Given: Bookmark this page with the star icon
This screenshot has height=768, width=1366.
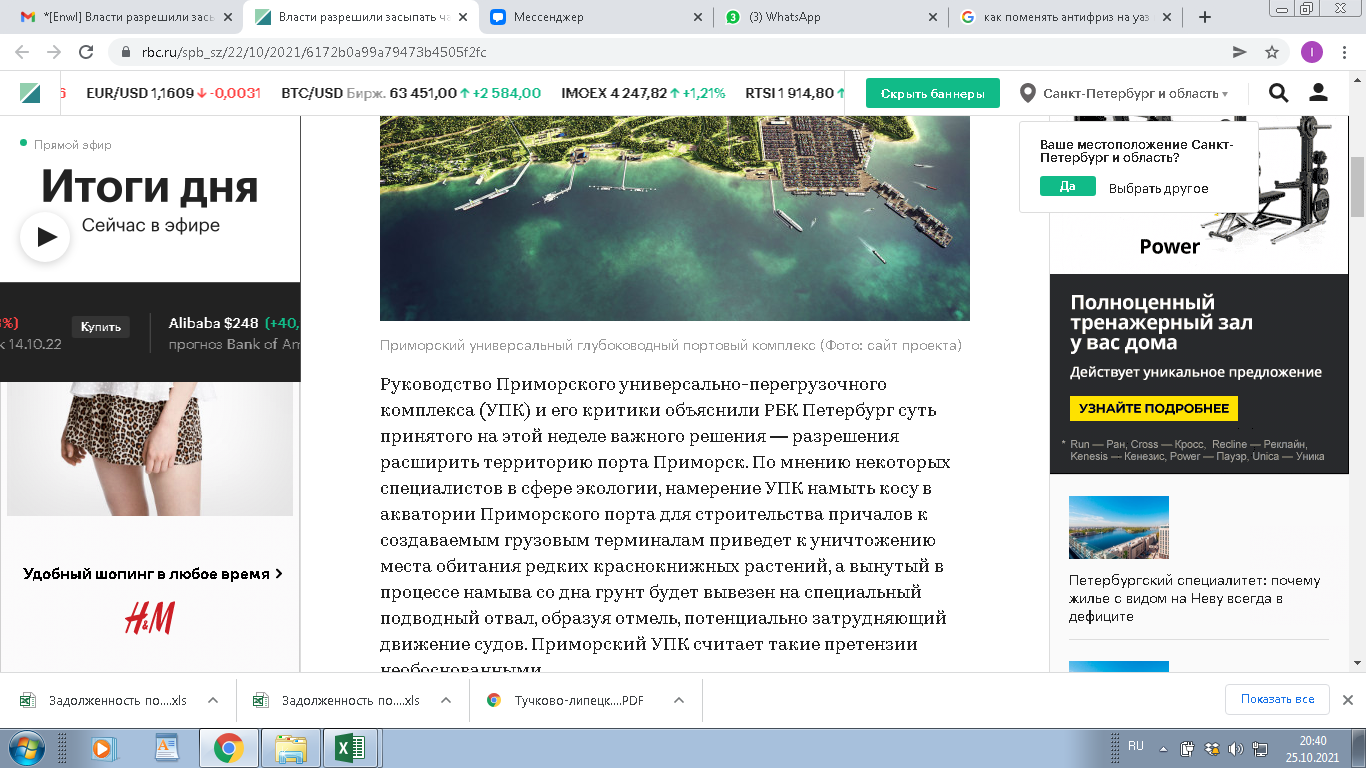Looking at the screenshot, I should (x=1272, y=52).
